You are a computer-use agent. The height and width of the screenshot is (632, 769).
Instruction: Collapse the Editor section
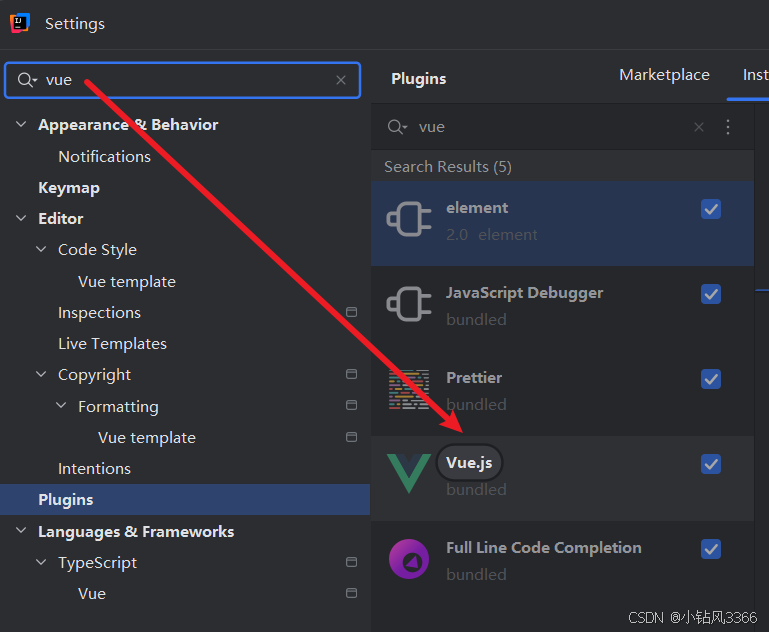pos(21,218)
